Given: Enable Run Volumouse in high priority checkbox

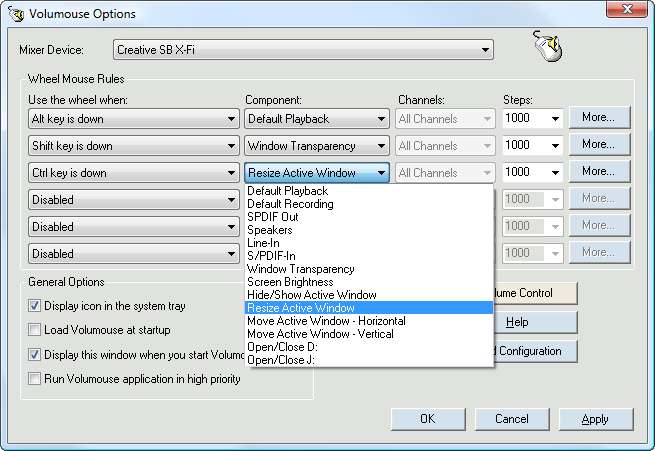Looking at the screenshot, I should coord(35,379).
